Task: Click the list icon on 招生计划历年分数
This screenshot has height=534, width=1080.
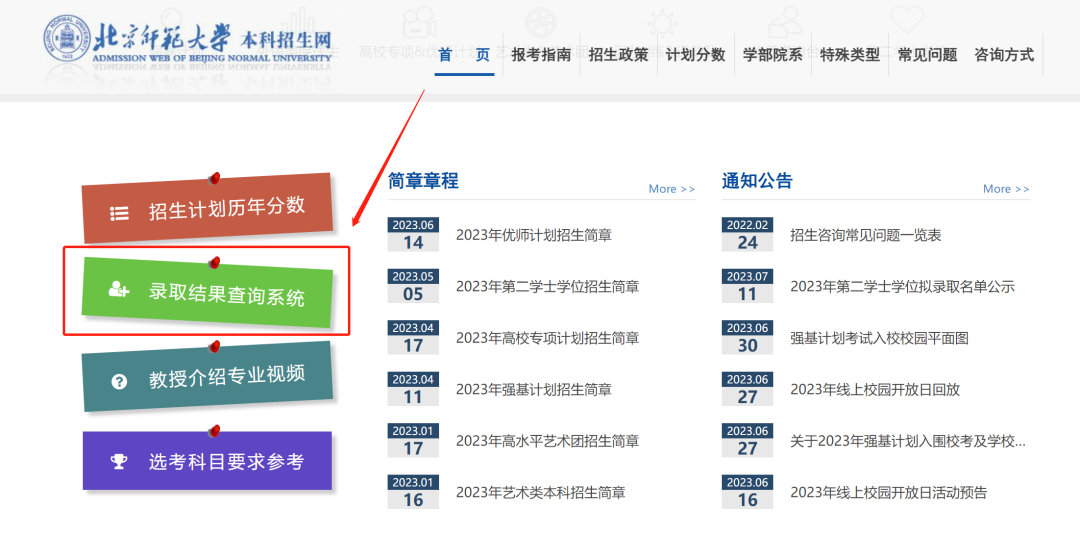Action: pos(119,214)
